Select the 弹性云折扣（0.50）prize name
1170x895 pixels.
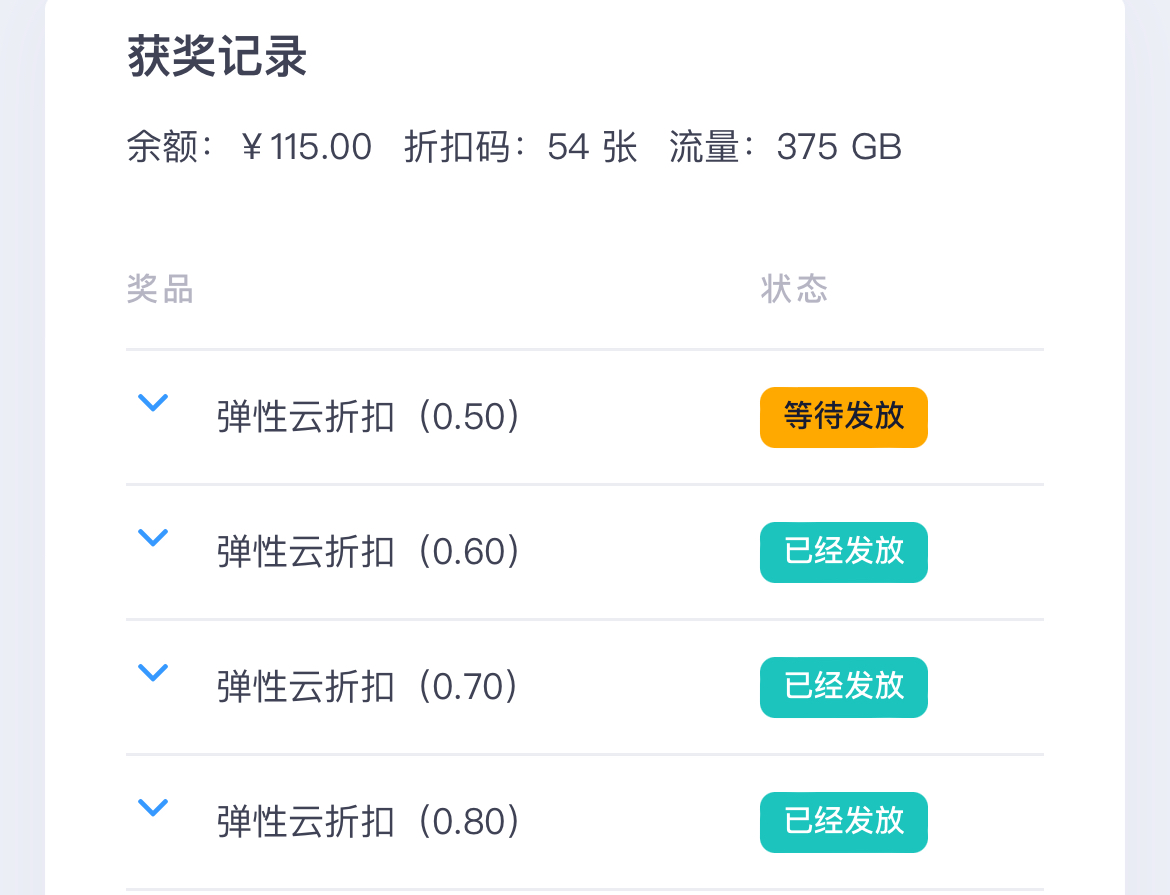(x=368, y=418)
